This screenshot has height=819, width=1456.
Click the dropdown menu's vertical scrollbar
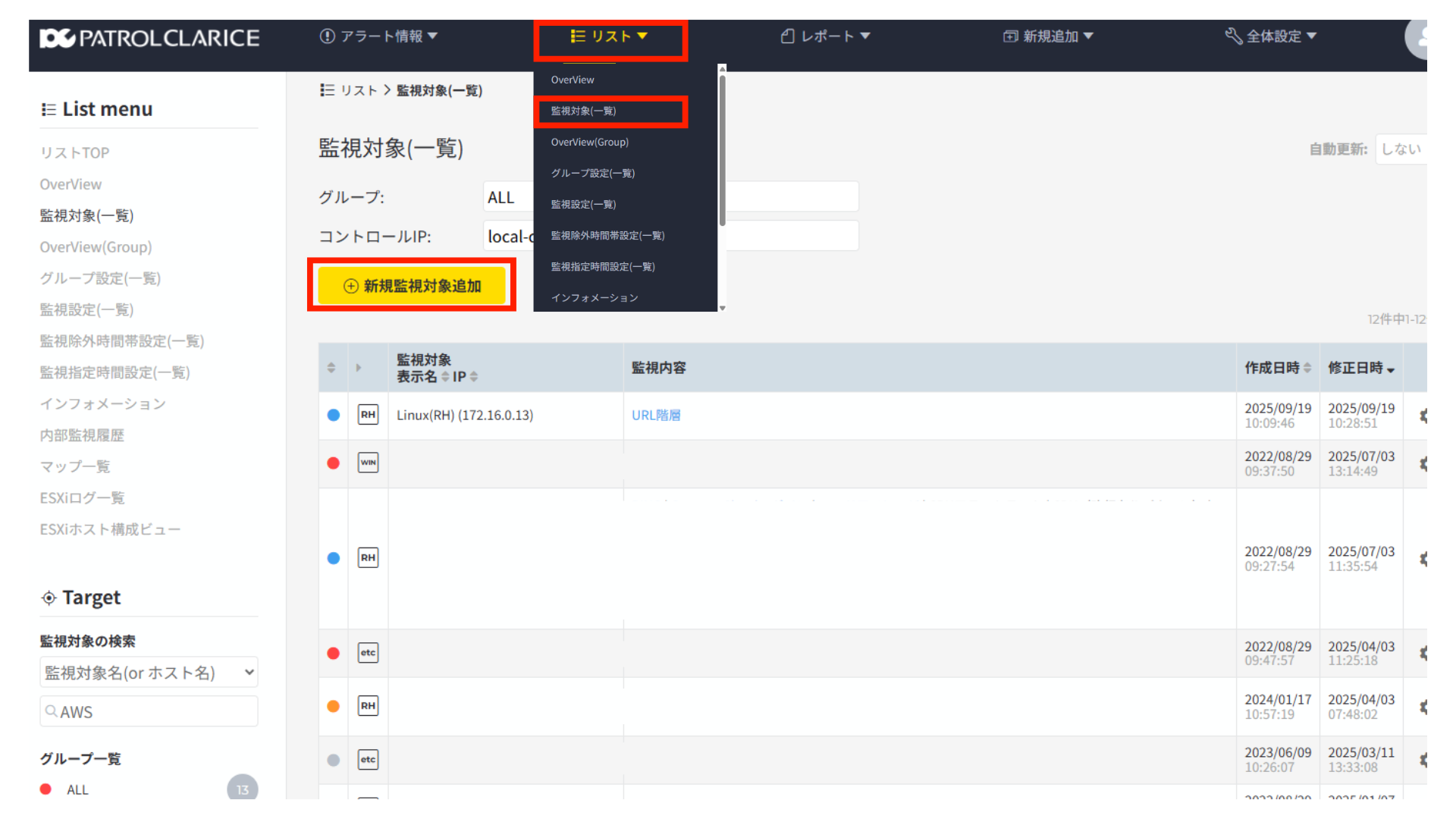[x=722, y=152]
